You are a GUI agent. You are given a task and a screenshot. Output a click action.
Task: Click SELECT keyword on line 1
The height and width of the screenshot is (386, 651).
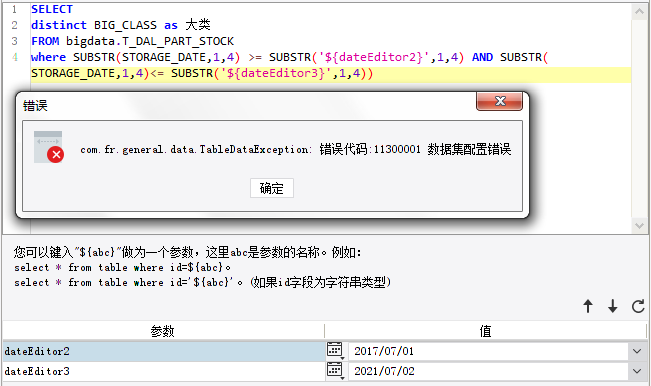(52, 9)
